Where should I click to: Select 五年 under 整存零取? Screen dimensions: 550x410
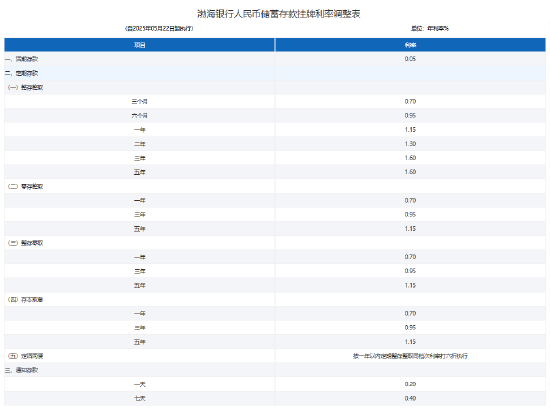140,285
